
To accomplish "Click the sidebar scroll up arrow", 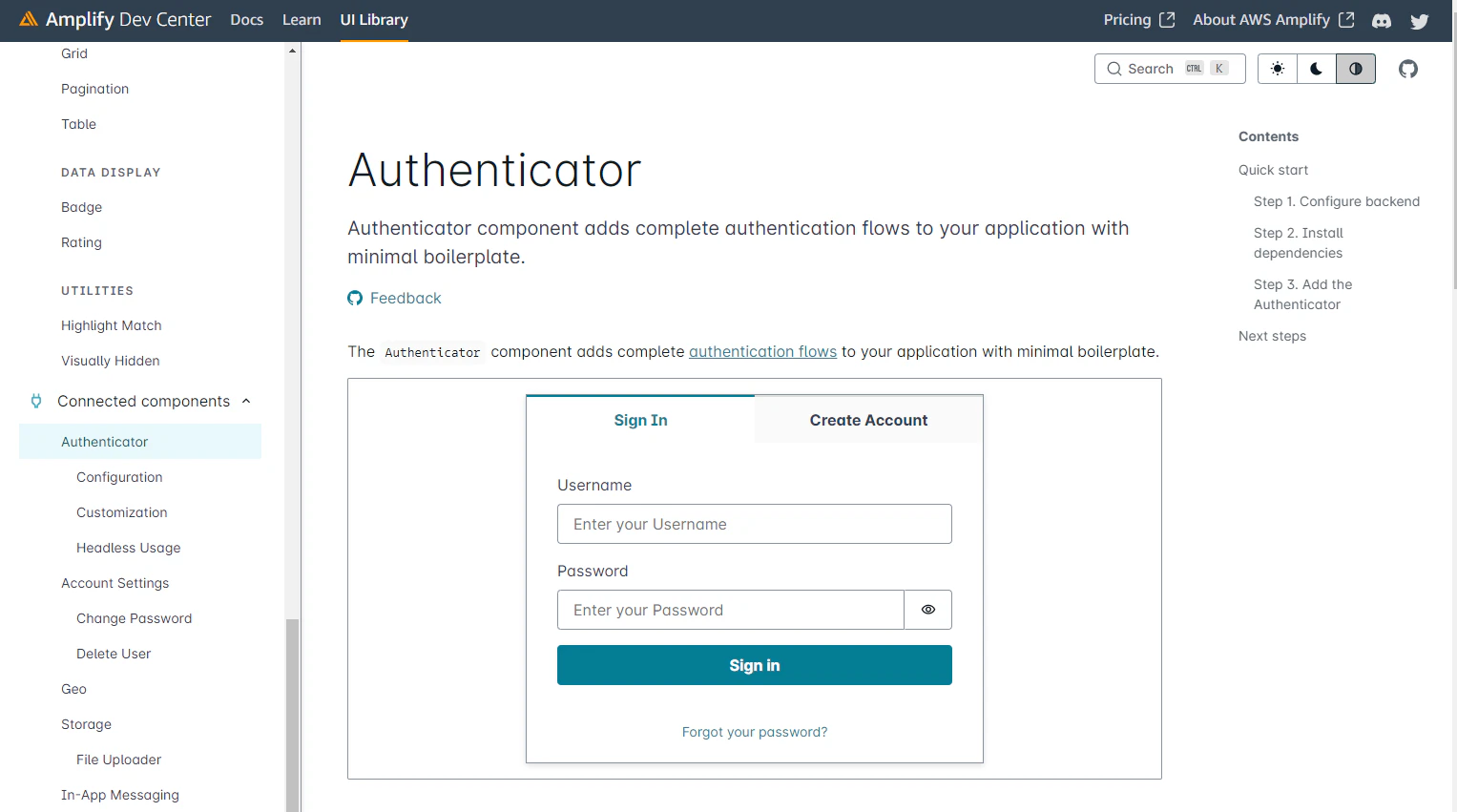I will coord(293,51).
